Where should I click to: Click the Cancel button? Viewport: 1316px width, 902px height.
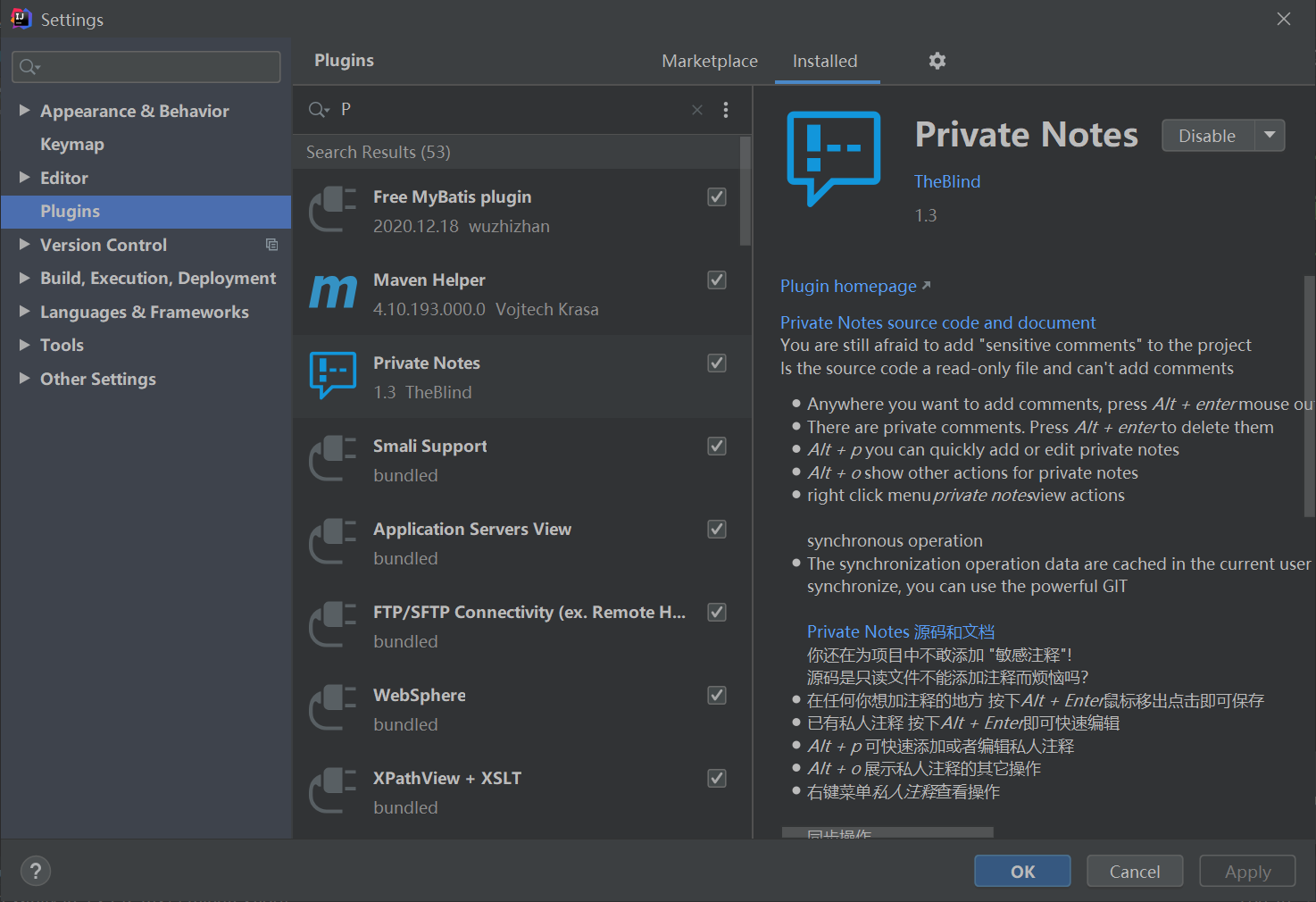[1135, 871]
